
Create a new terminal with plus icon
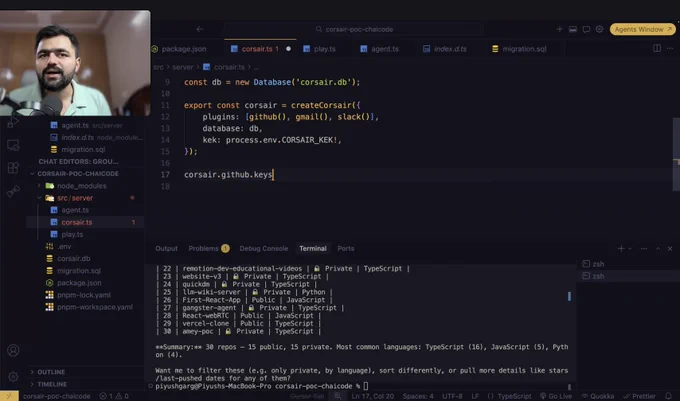(621, 248)
